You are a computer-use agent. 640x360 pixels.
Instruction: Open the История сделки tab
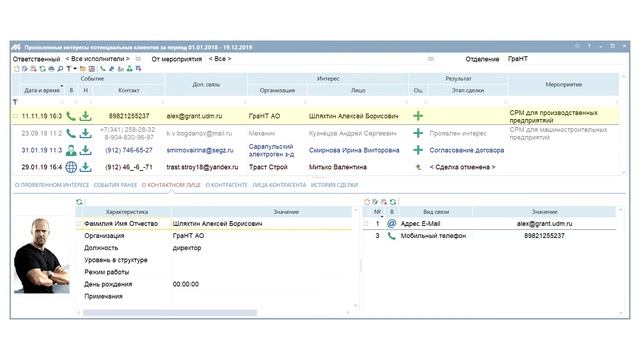coord(334,185)
